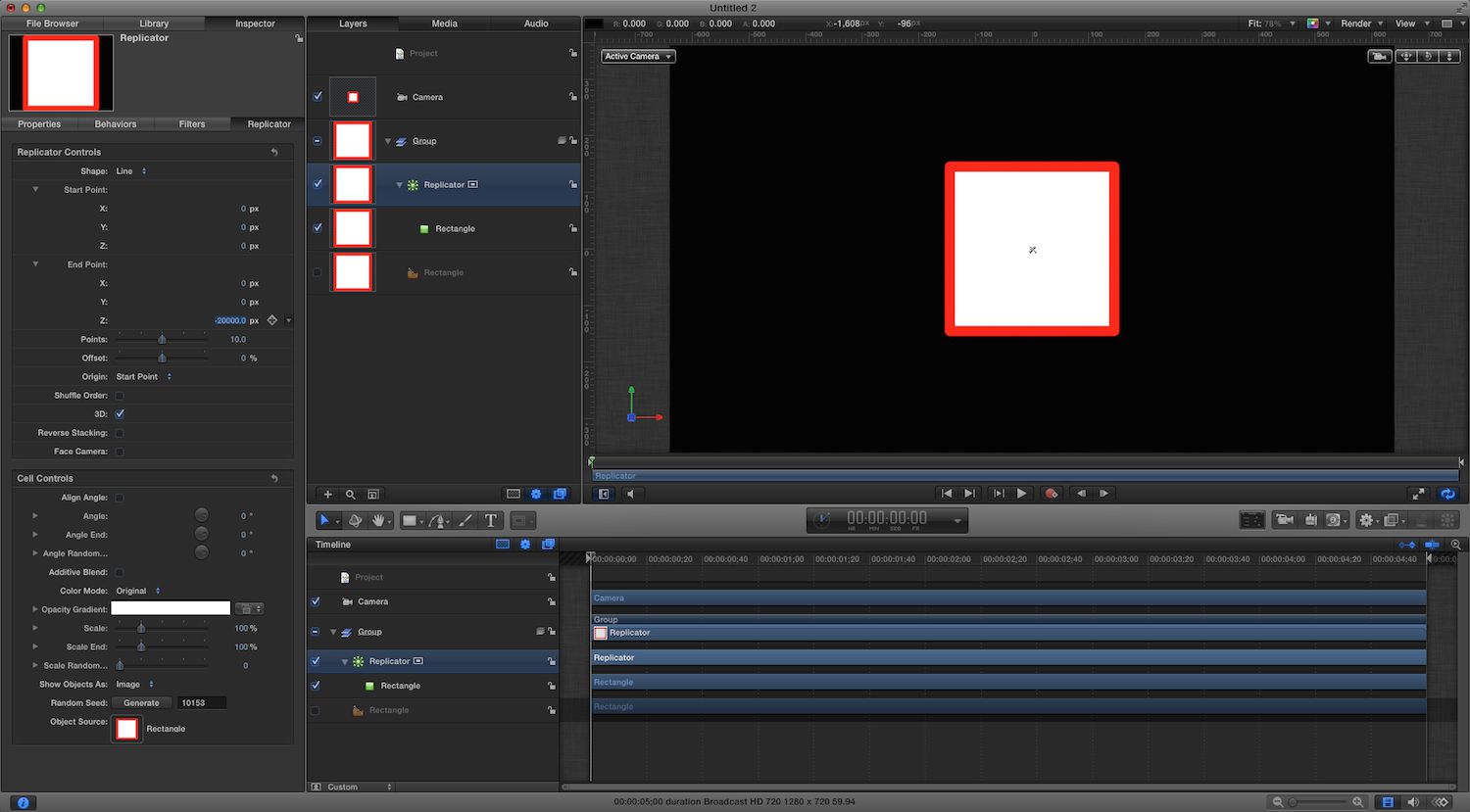Screen dimensions: 1470x812
Task: Toggle Replicator visibility in Timeline list
Action: point(316,661)
